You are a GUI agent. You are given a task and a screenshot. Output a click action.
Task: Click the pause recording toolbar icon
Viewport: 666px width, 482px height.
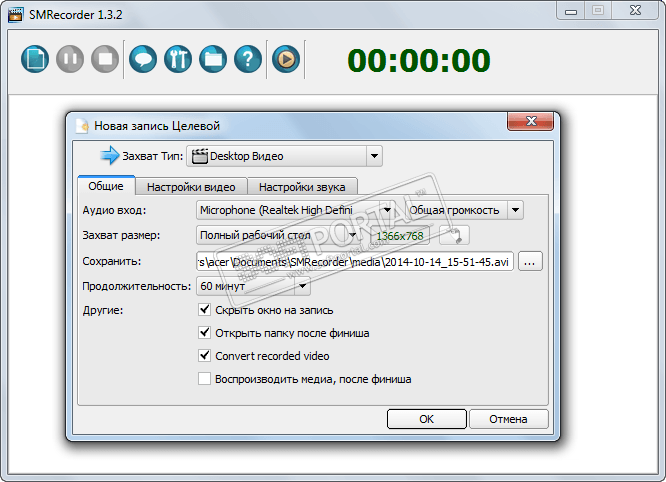point(70,59)
